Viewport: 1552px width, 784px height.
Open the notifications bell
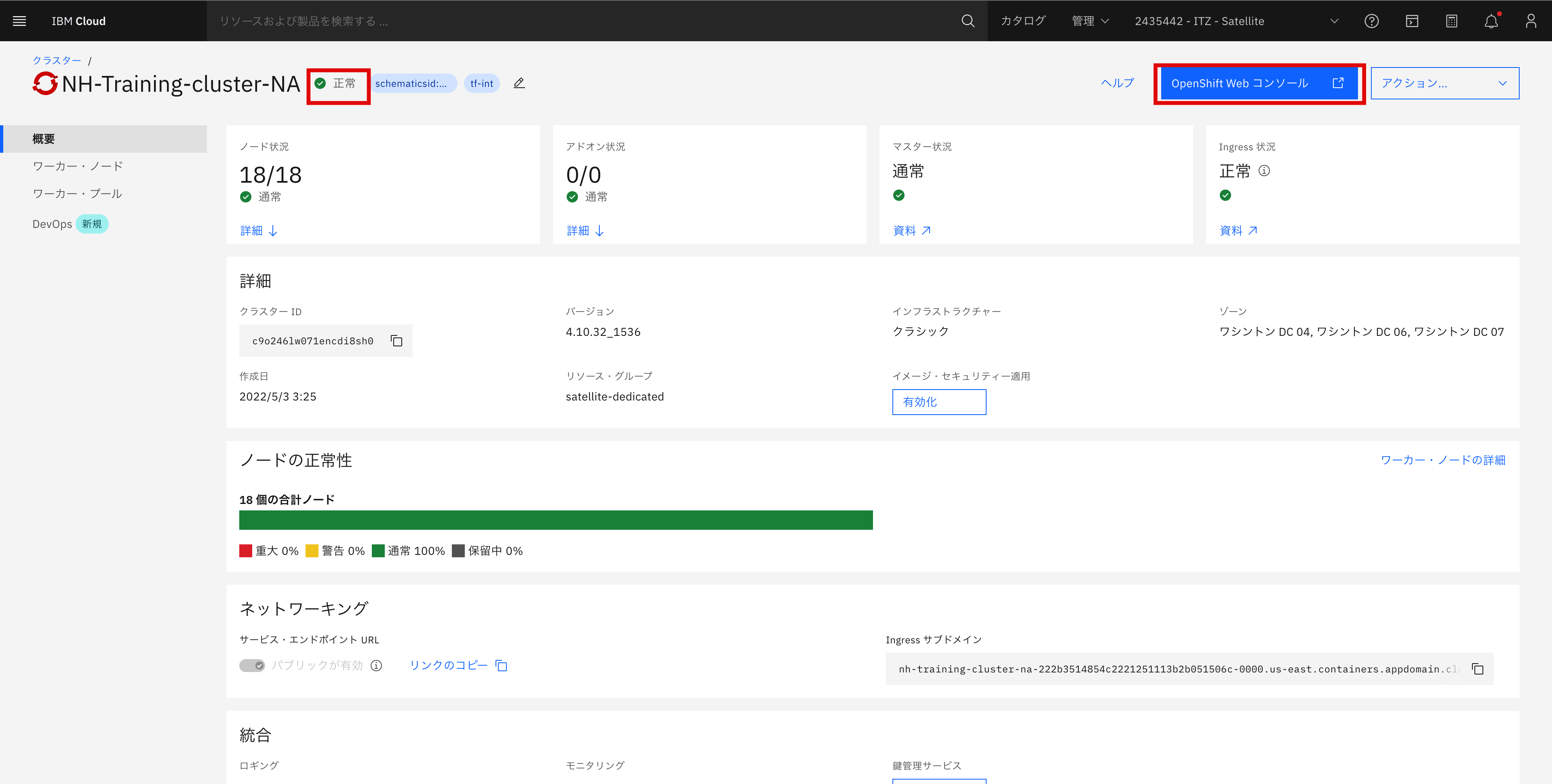1492,21
